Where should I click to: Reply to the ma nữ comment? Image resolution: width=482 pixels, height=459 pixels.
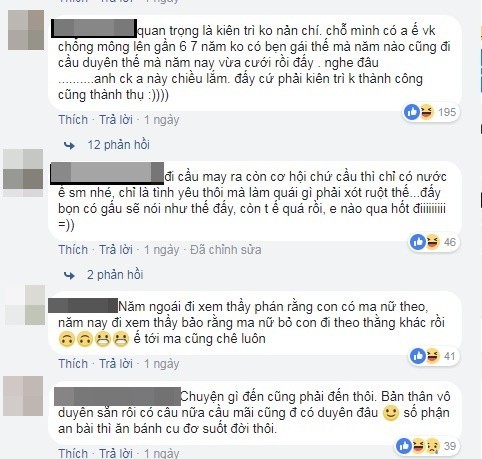click(116, 364)
